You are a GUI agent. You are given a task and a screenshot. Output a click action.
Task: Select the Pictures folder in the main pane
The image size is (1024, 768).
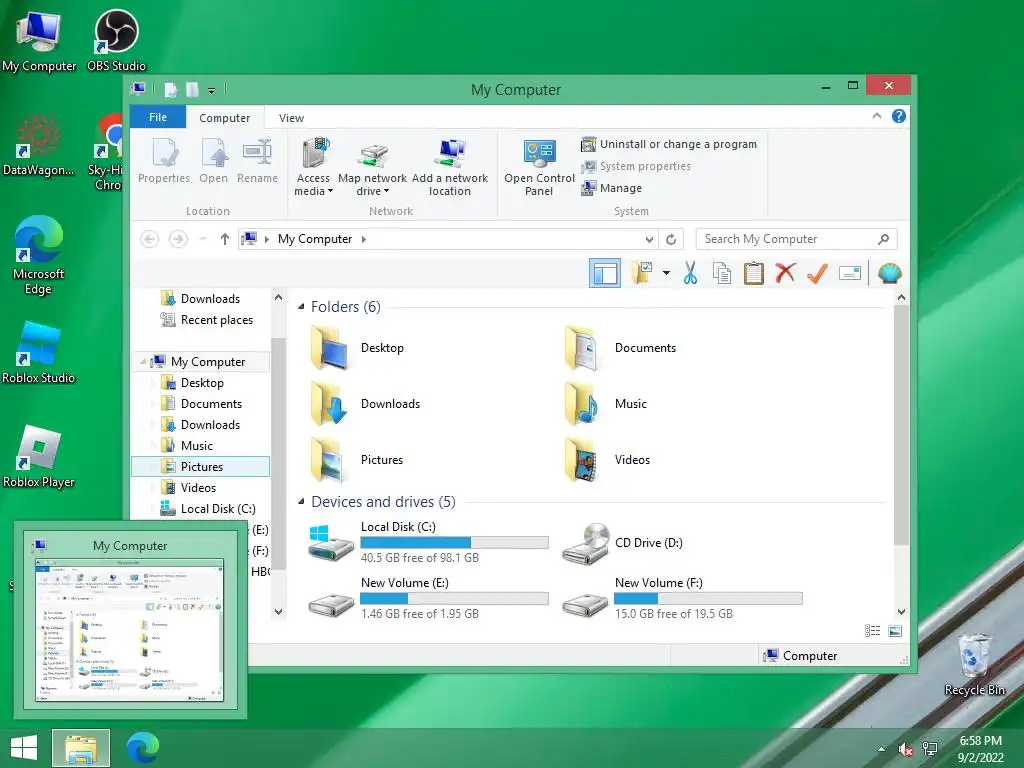point(357,460)
